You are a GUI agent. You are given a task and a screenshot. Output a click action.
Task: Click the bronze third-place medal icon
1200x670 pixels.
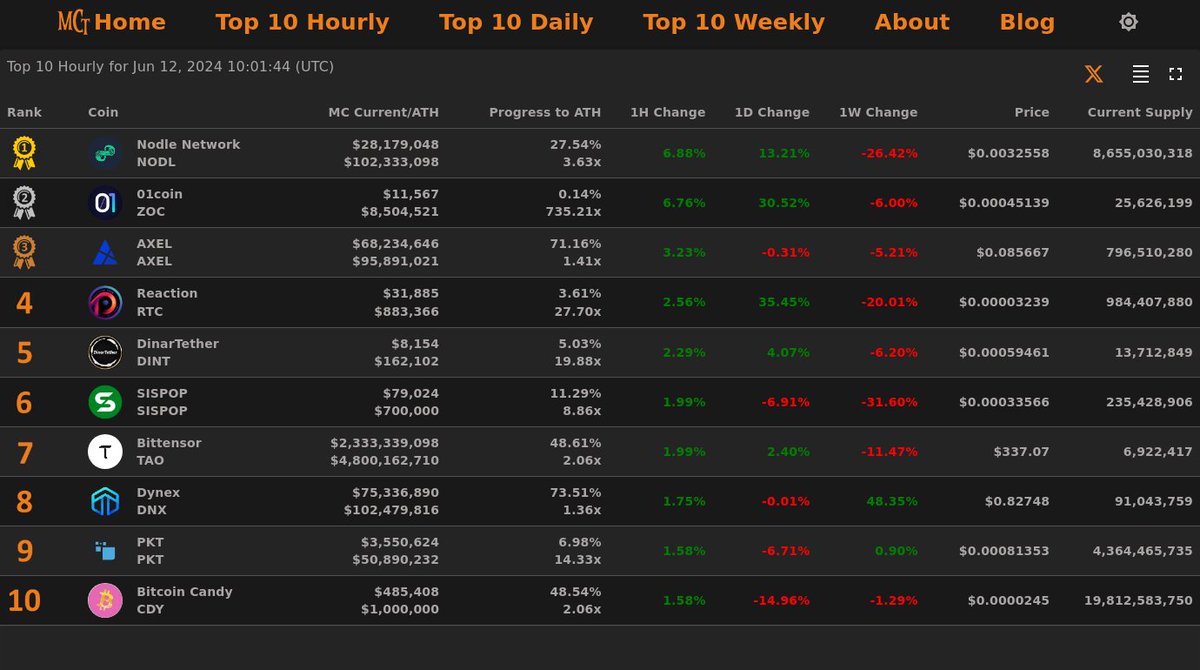pyautogui.click(x=24, y=252)
